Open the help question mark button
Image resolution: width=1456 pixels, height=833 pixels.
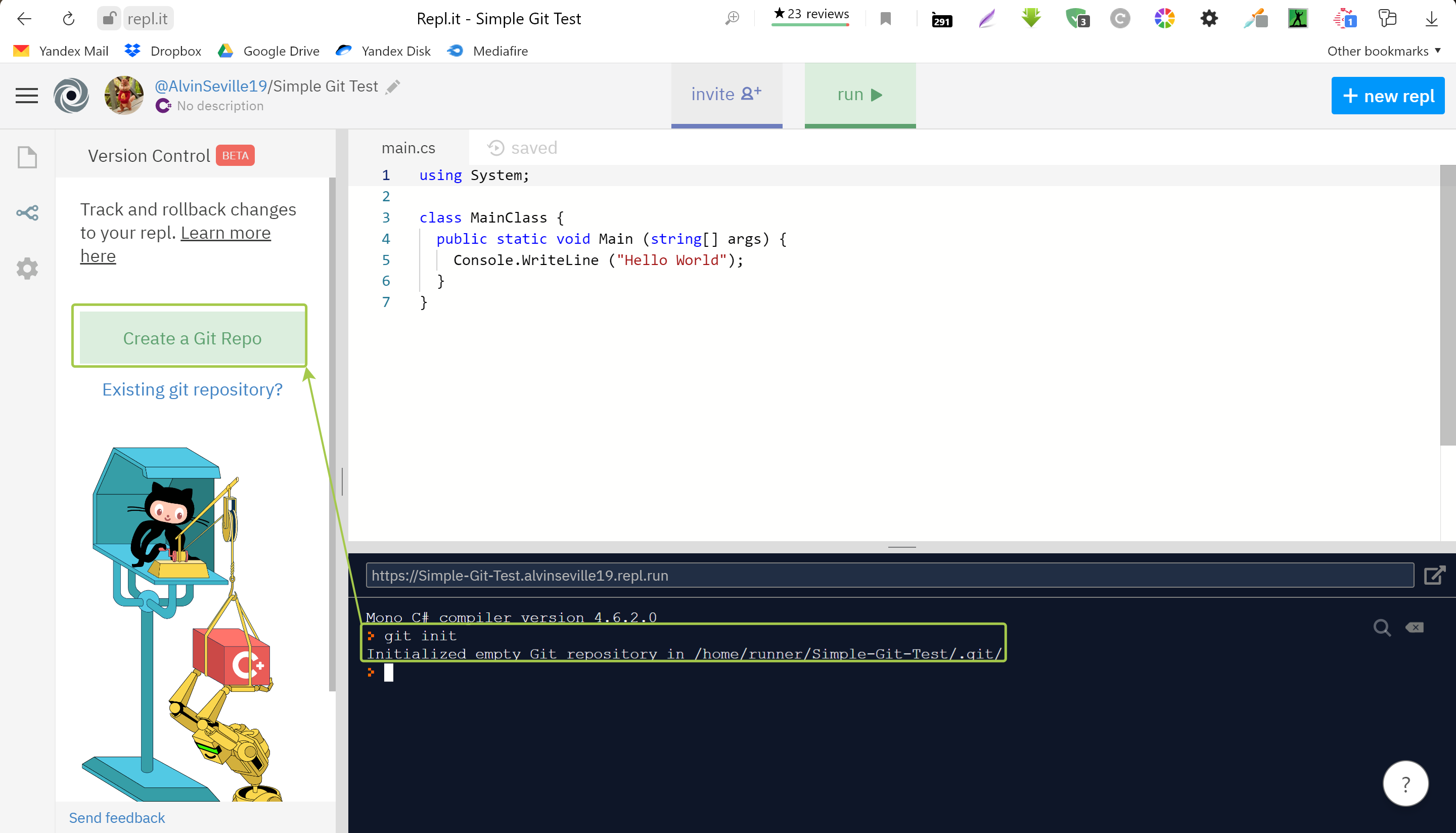pyautogui.click(x=1405, y=783)
